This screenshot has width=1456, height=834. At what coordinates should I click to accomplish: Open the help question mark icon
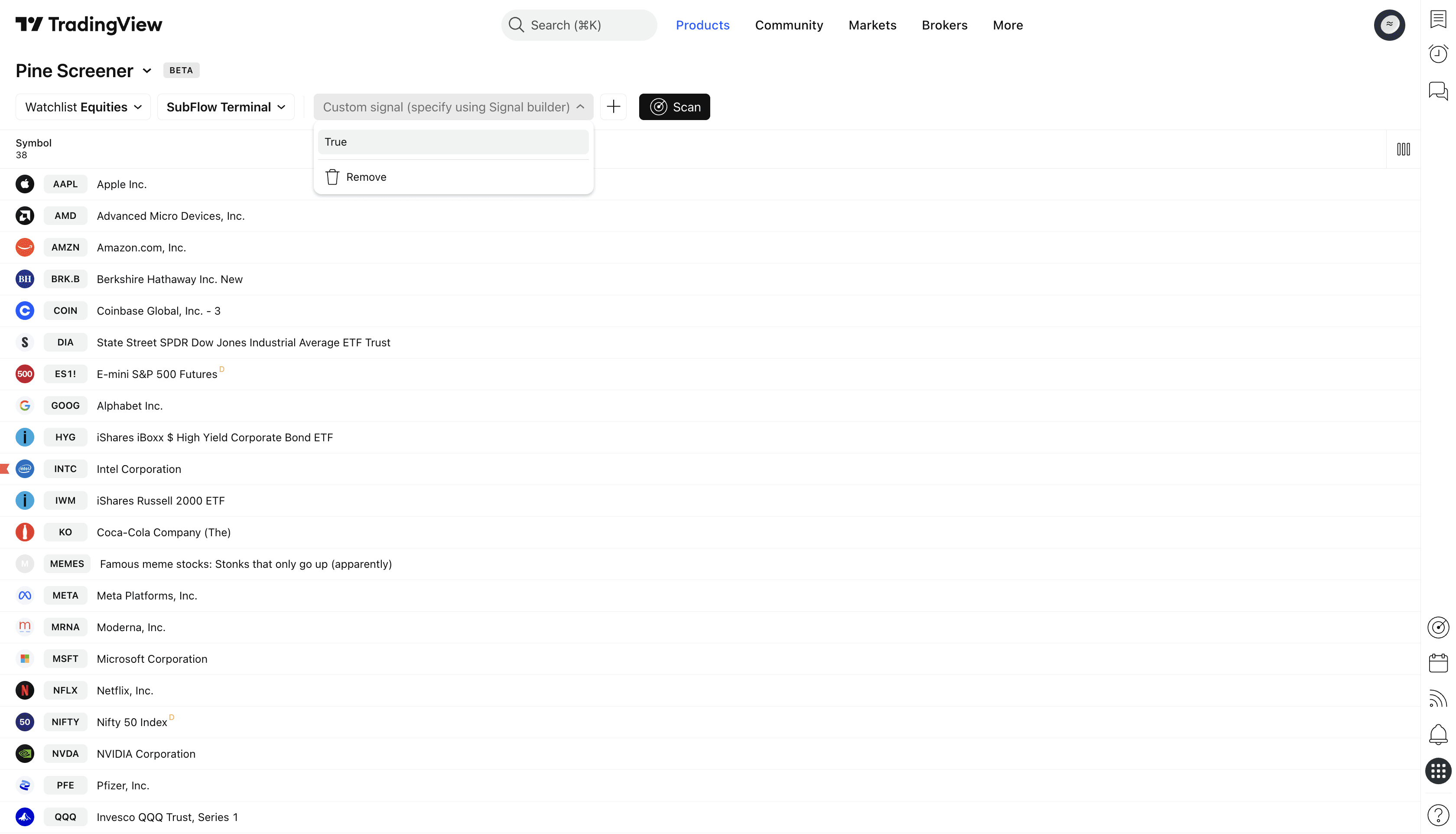click(x=1438, y=814)
